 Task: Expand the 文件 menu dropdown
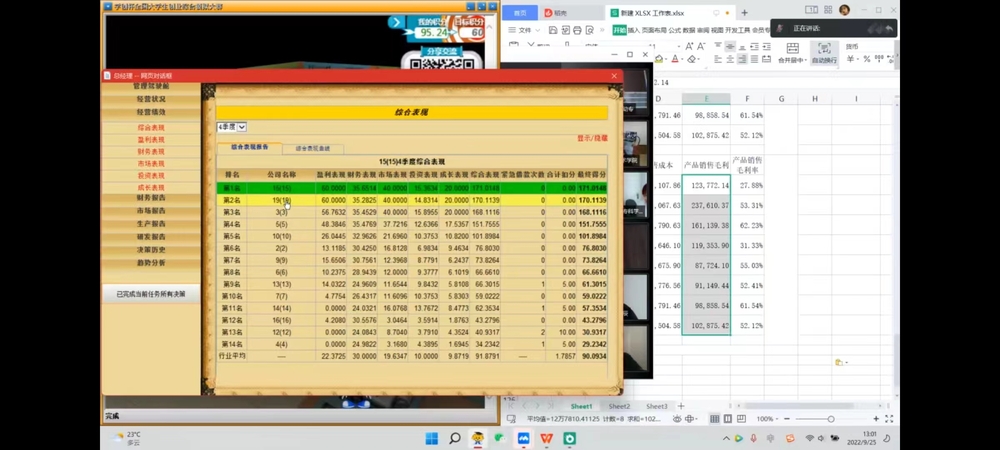pyautogui.click(x=537, y=30)
